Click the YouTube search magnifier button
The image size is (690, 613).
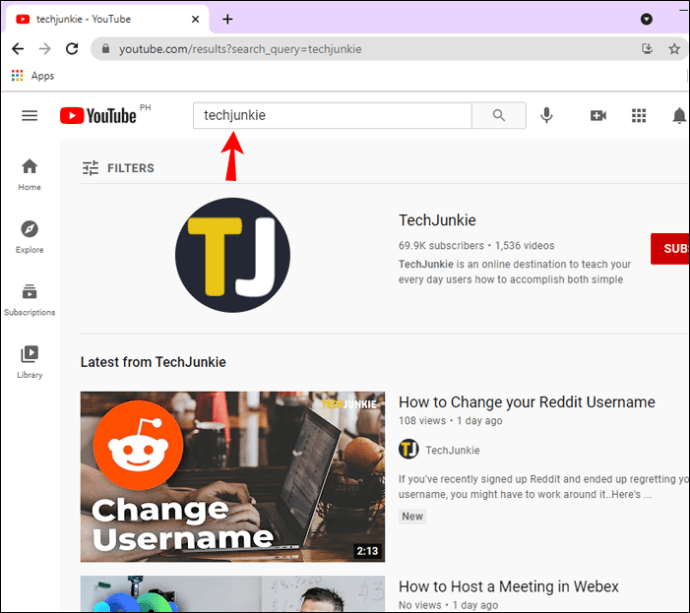click(499, 115)
